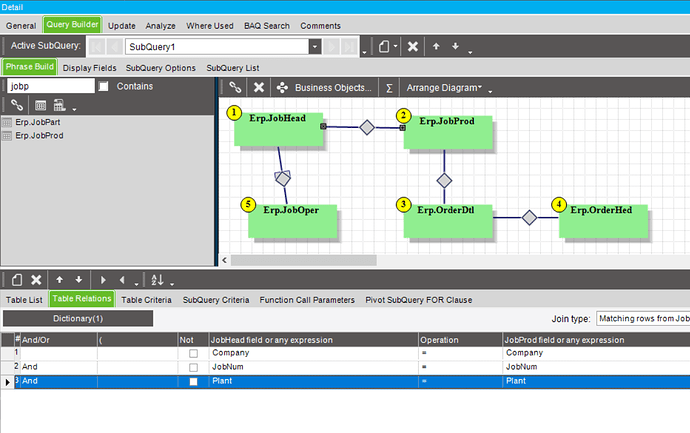This screenshot has width=690, height=433.
Task: Click the new relation icon in lower toolbar
Action: [16, 280]
